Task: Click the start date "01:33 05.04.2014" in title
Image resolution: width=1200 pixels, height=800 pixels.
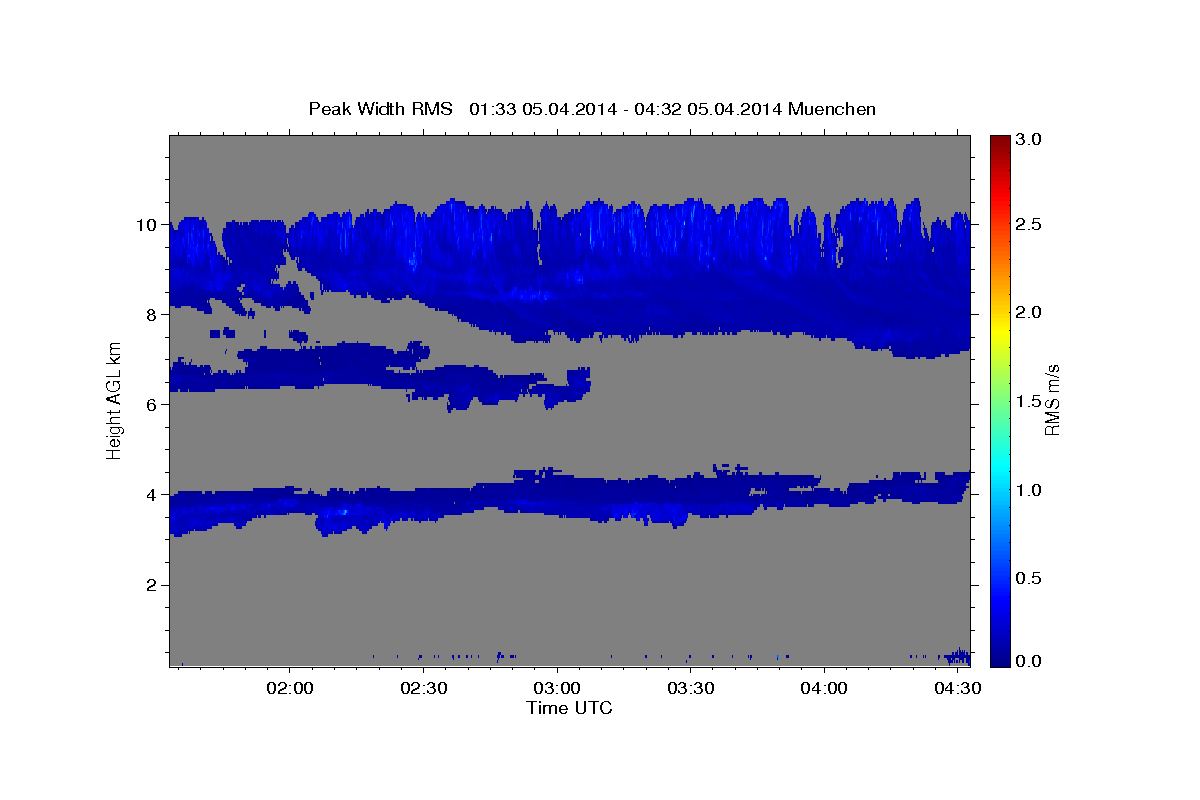Action: pos(543,109)
